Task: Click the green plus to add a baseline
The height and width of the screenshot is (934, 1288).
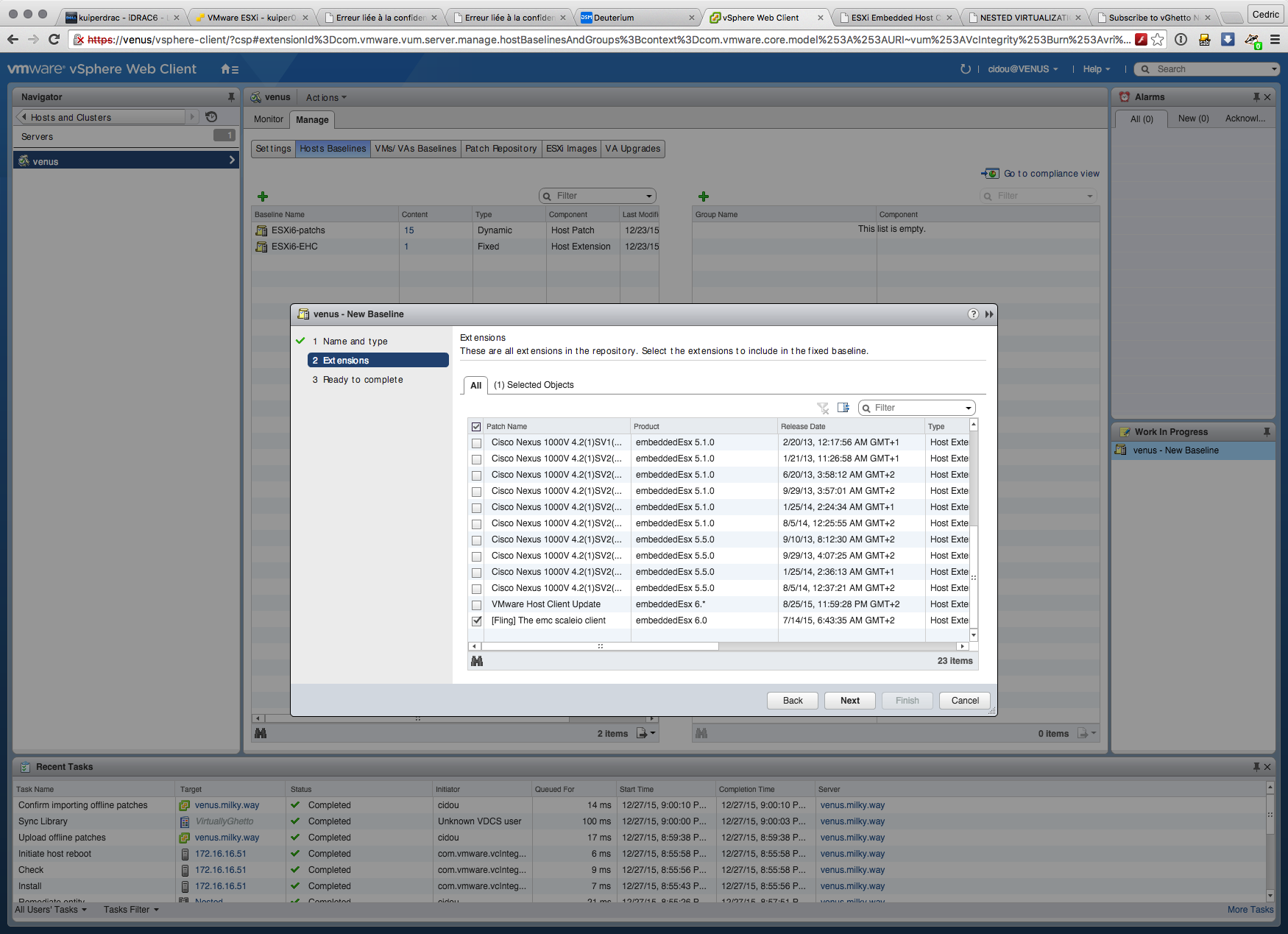Action: 263,197
